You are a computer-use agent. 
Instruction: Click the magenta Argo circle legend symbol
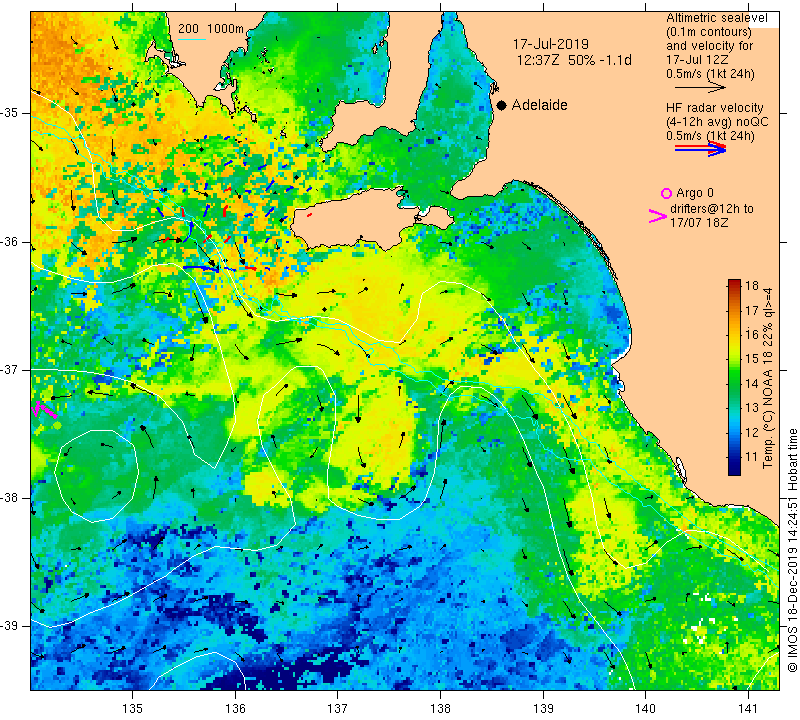point(666,193)
